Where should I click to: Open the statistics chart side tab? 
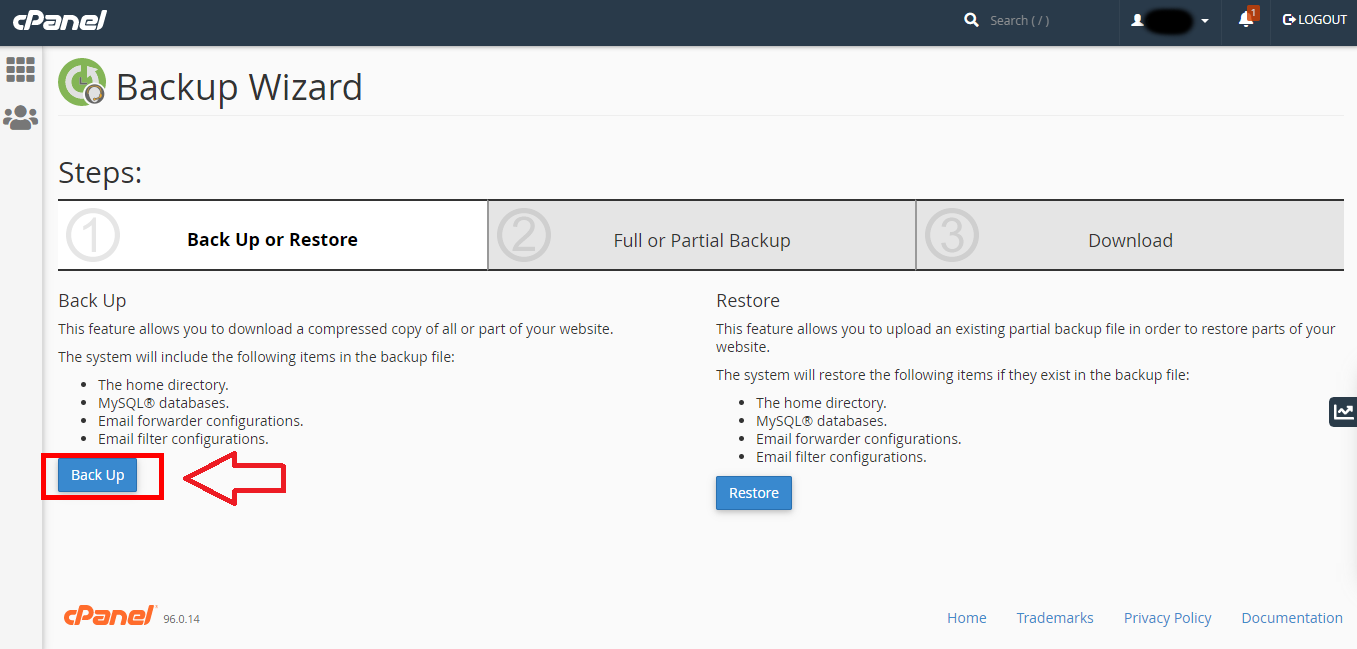coord(1343,411)
